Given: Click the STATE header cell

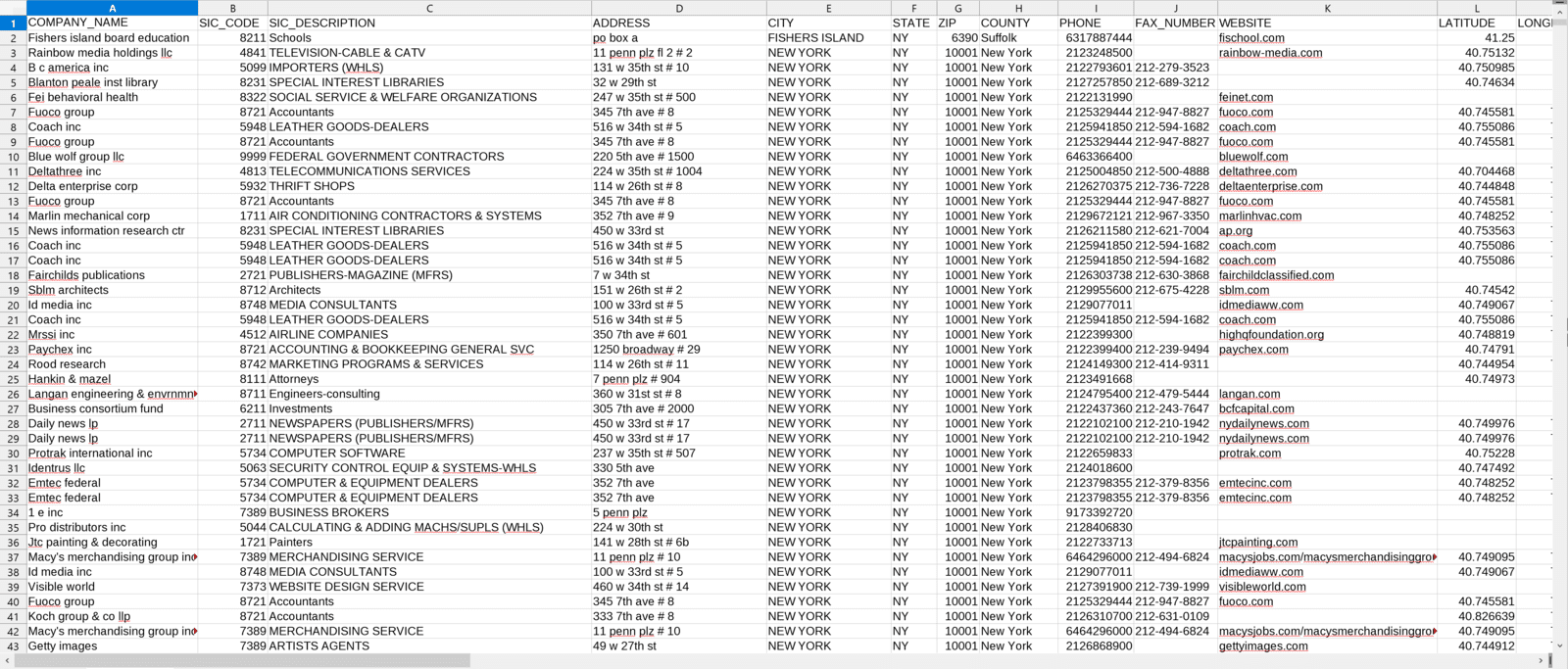Looking at the screenshot, I should point(913,23).
